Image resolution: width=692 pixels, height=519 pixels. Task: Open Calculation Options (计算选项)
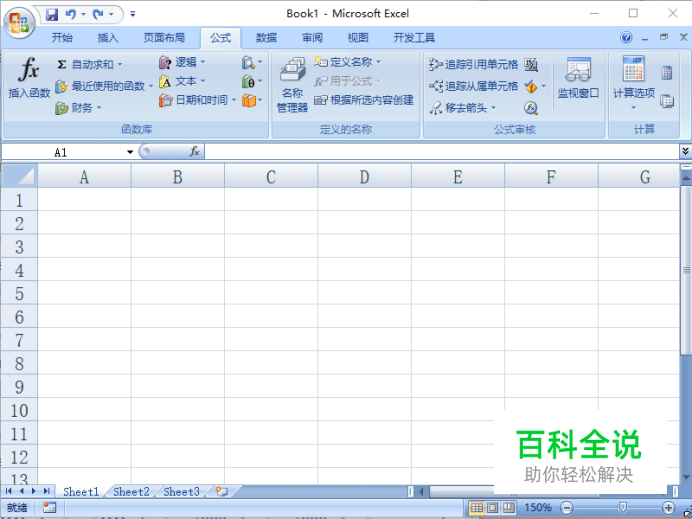(x=634, y=82)
